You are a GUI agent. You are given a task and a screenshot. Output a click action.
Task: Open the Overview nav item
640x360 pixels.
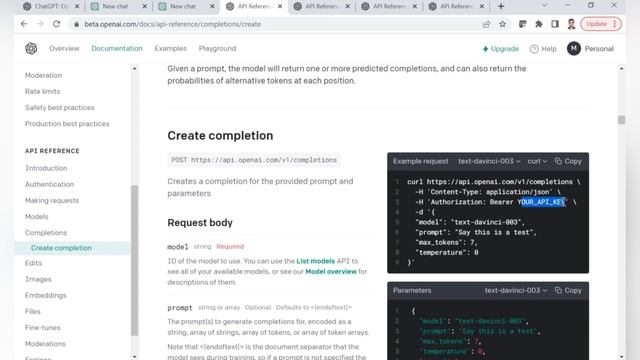point(64,48)
